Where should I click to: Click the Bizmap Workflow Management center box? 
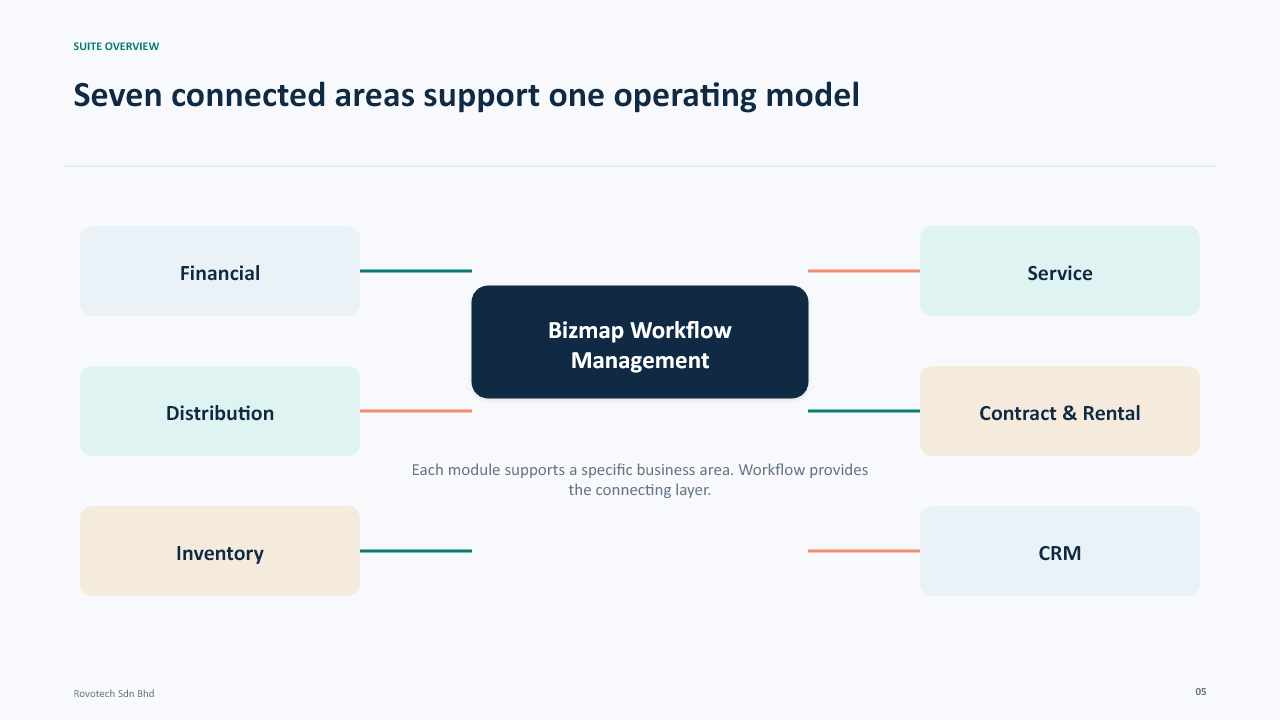(x=640, y=342)
